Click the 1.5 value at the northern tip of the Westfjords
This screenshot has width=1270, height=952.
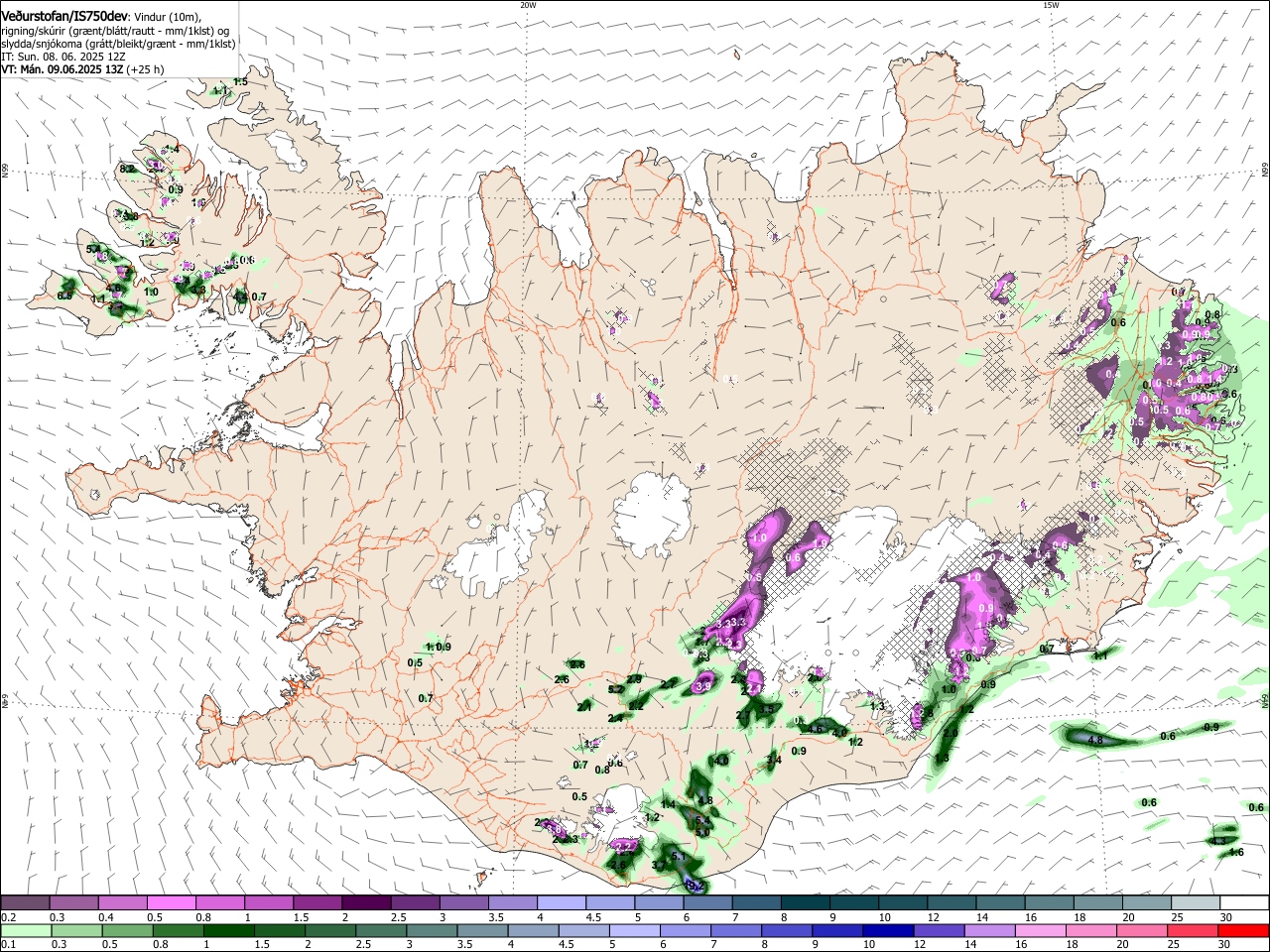240,81
